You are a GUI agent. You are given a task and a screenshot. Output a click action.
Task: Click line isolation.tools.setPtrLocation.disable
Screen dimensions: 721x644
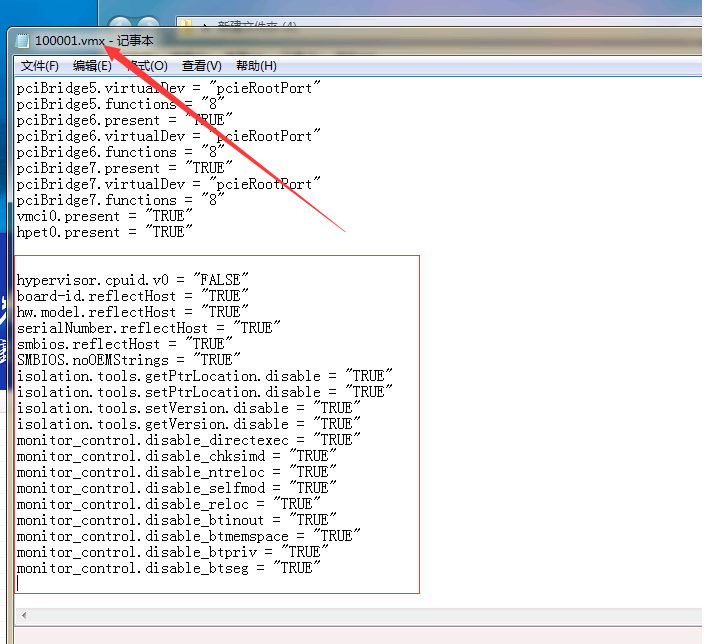(x=205, y=392)
